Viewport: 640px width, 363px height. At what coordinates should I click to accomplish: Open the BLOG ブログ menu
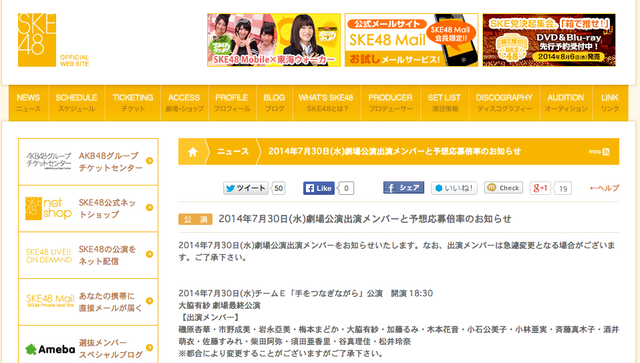274,103
